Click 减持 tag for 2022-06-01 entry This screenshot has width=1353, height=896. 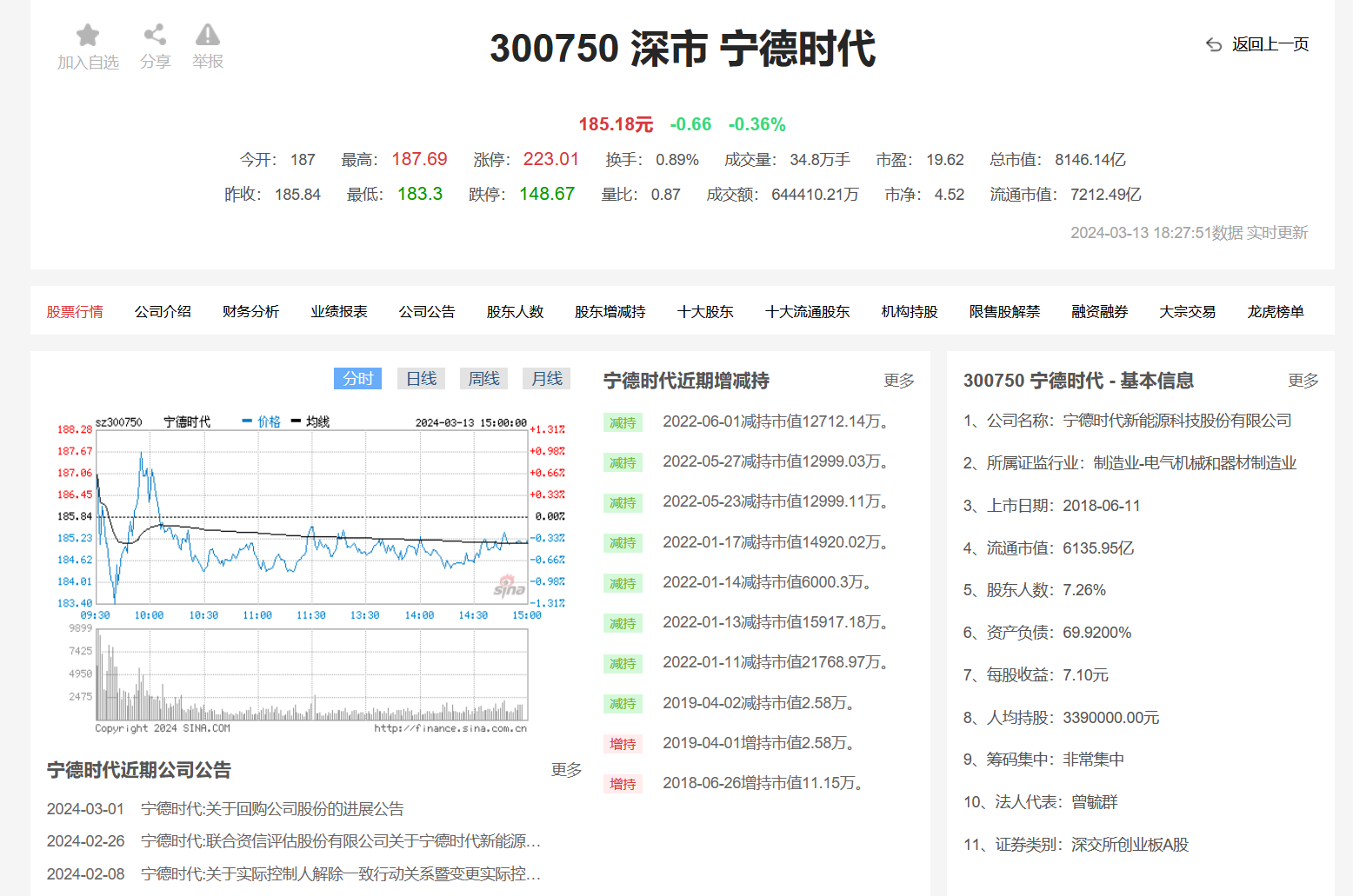click(623, 423)
